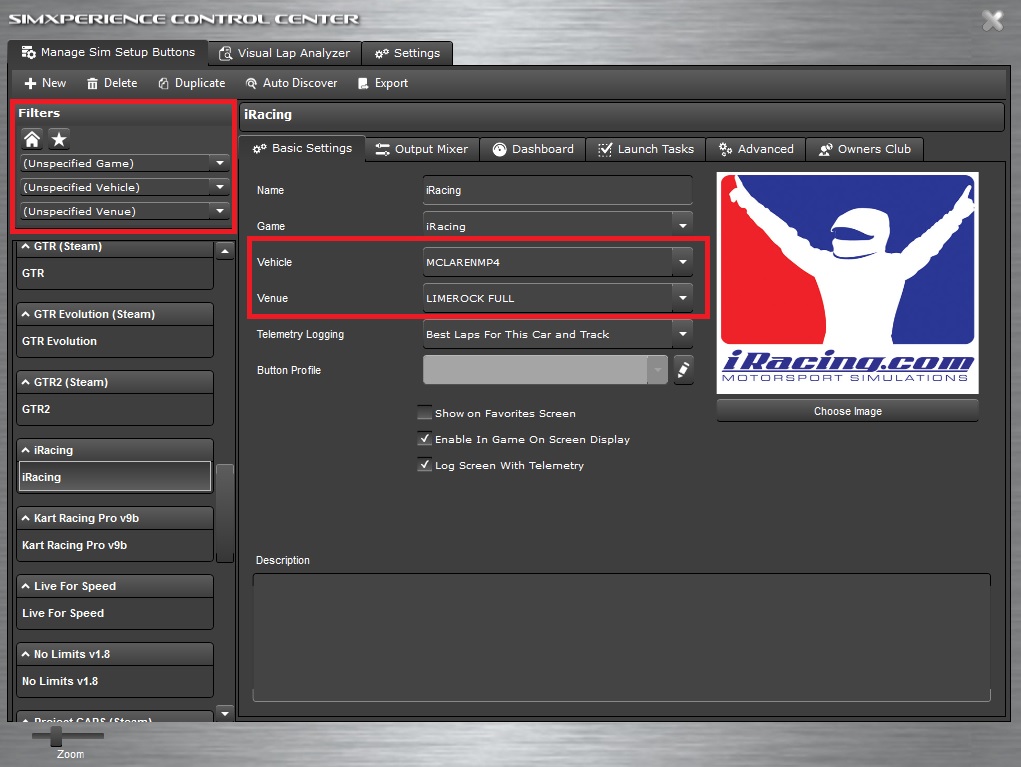Select the Basic Settings tab
This screenshot has height=767, width=1021.
point(302,148)
